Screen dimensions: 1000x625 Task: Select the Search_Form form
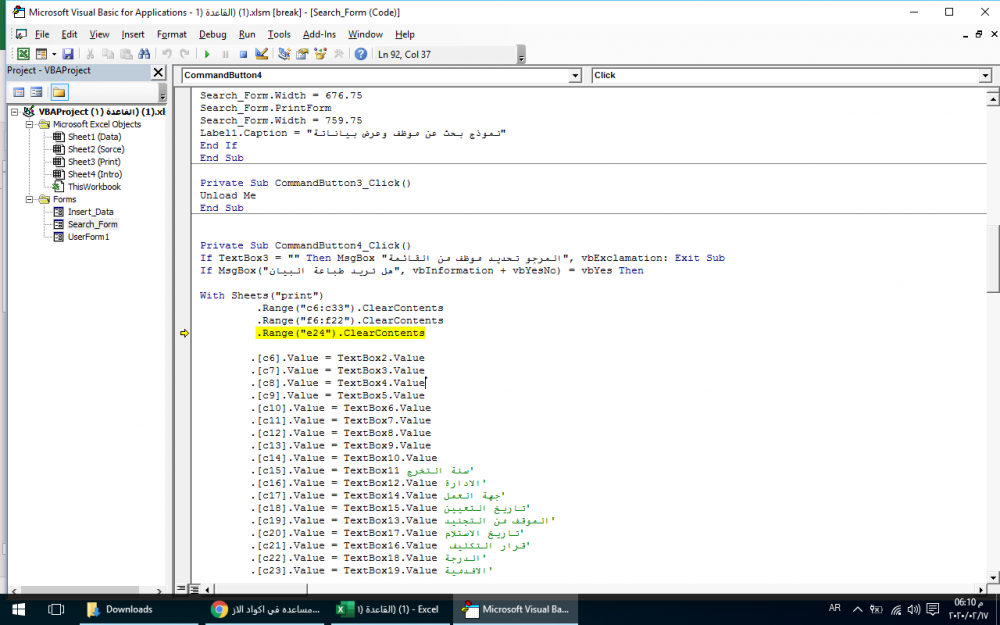pos(92,224)
